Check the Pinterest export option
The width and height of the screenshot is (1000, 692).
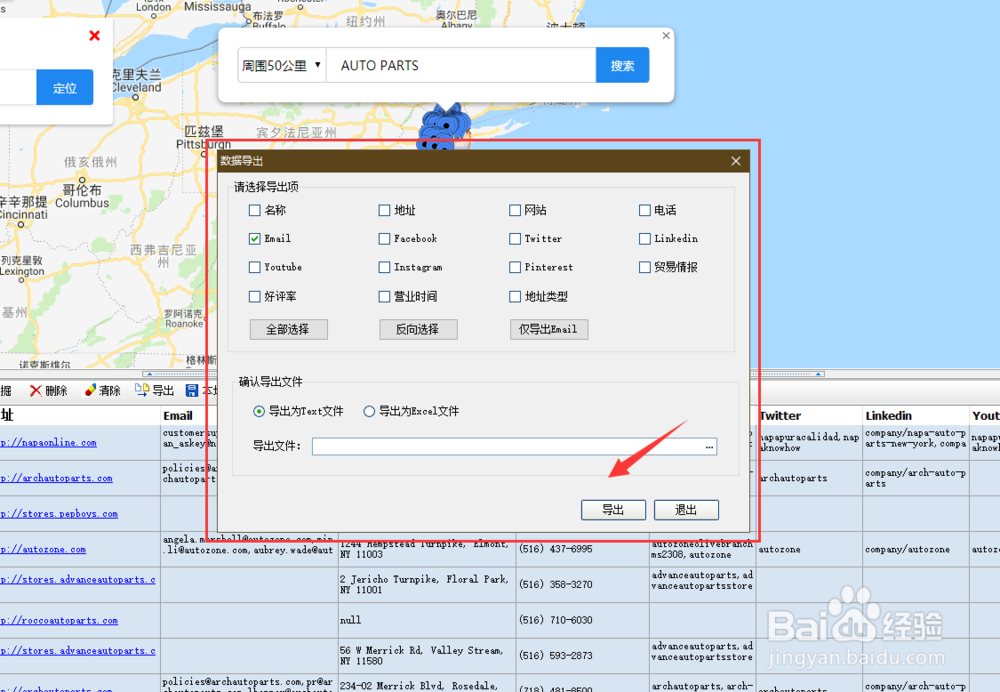click(x=515, y=267)
